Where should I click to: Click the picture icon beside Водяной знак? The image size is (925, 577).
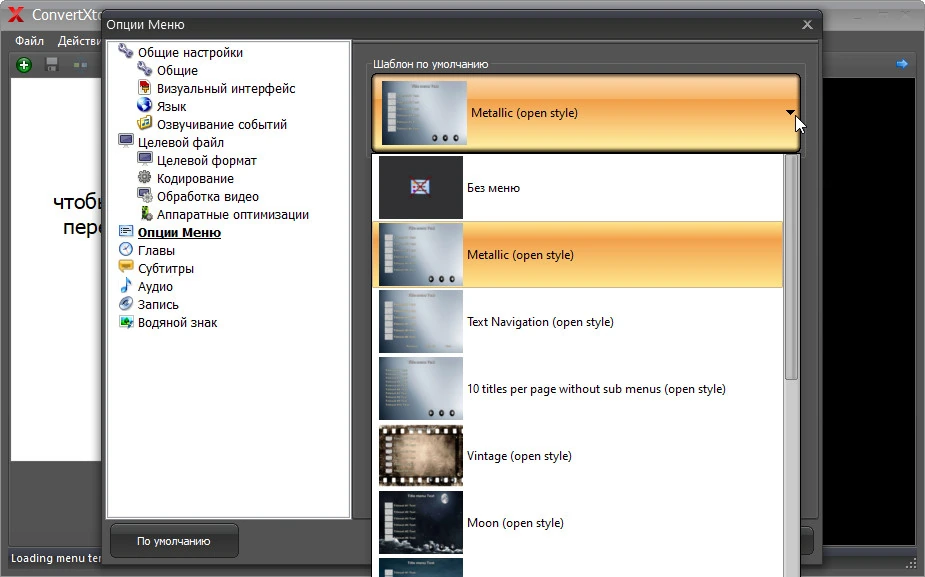click(x=126, y=322)
